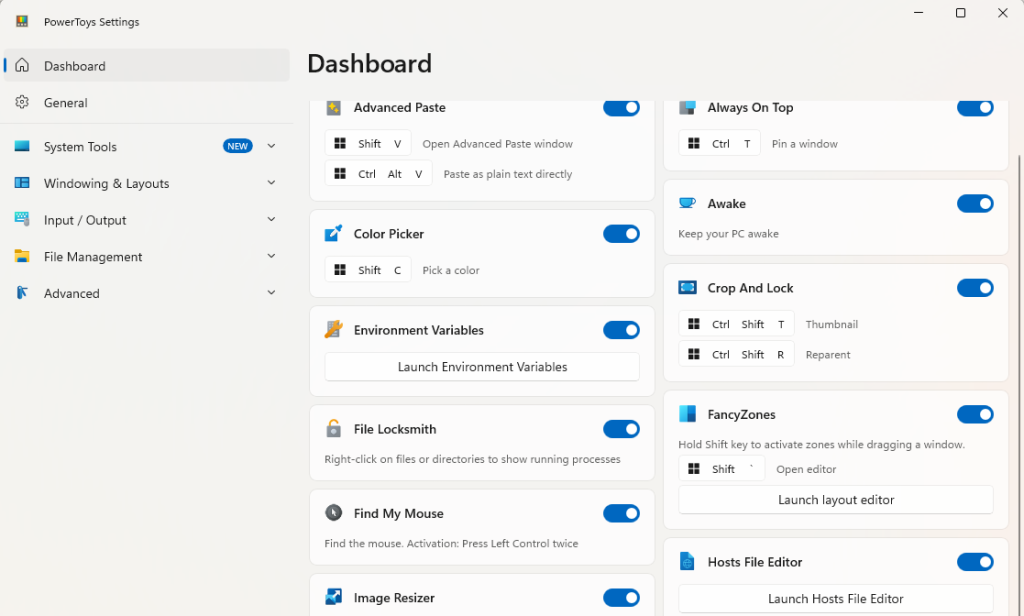The height and width of the screenshot is (616, 1024).
Task: Click 'Paste as plain text directly' label
Action: [507, 174]
